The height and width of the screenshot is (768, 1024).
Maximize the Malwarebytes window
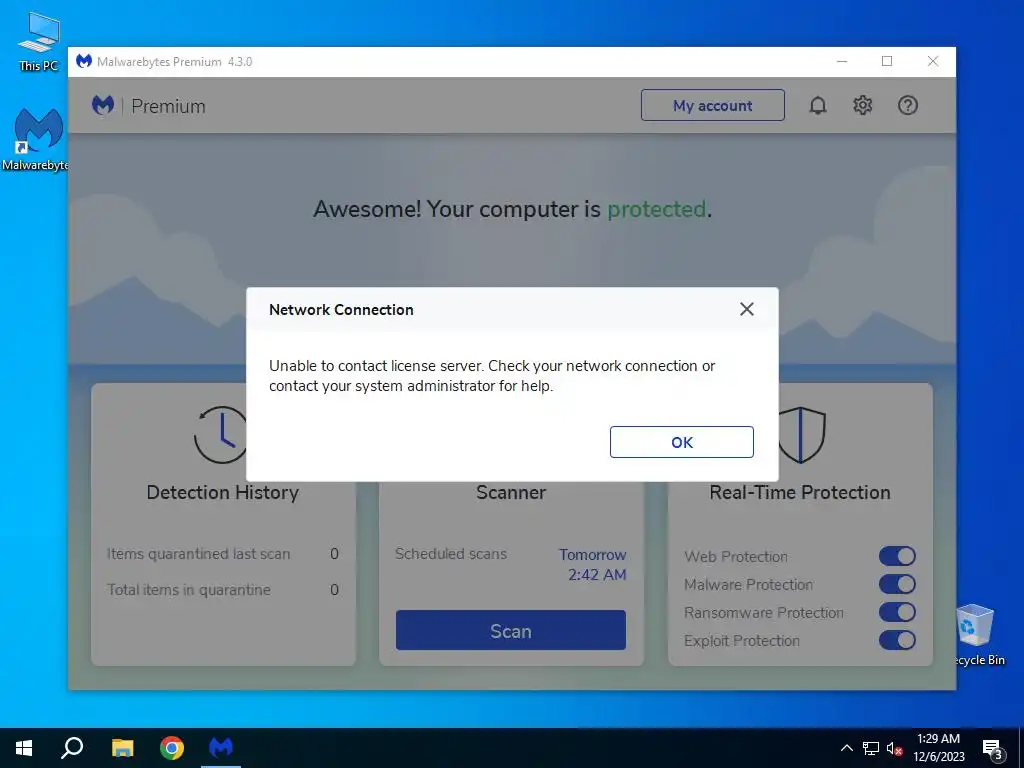coord(887,61)
